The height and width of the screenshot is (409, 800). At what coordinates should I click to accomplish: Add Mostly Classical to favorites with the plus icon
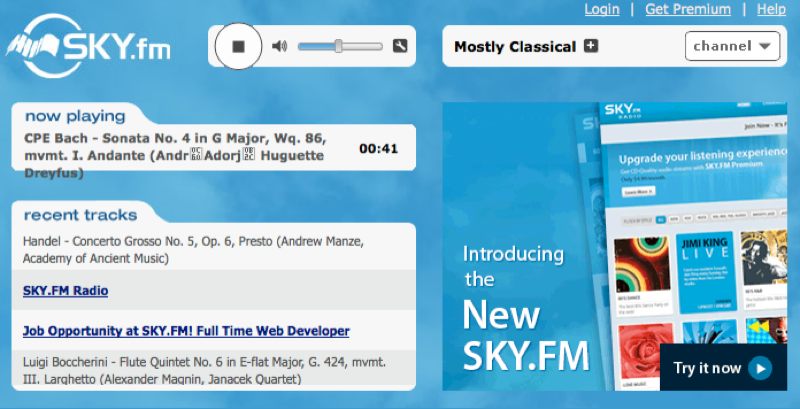click(591, 46)
